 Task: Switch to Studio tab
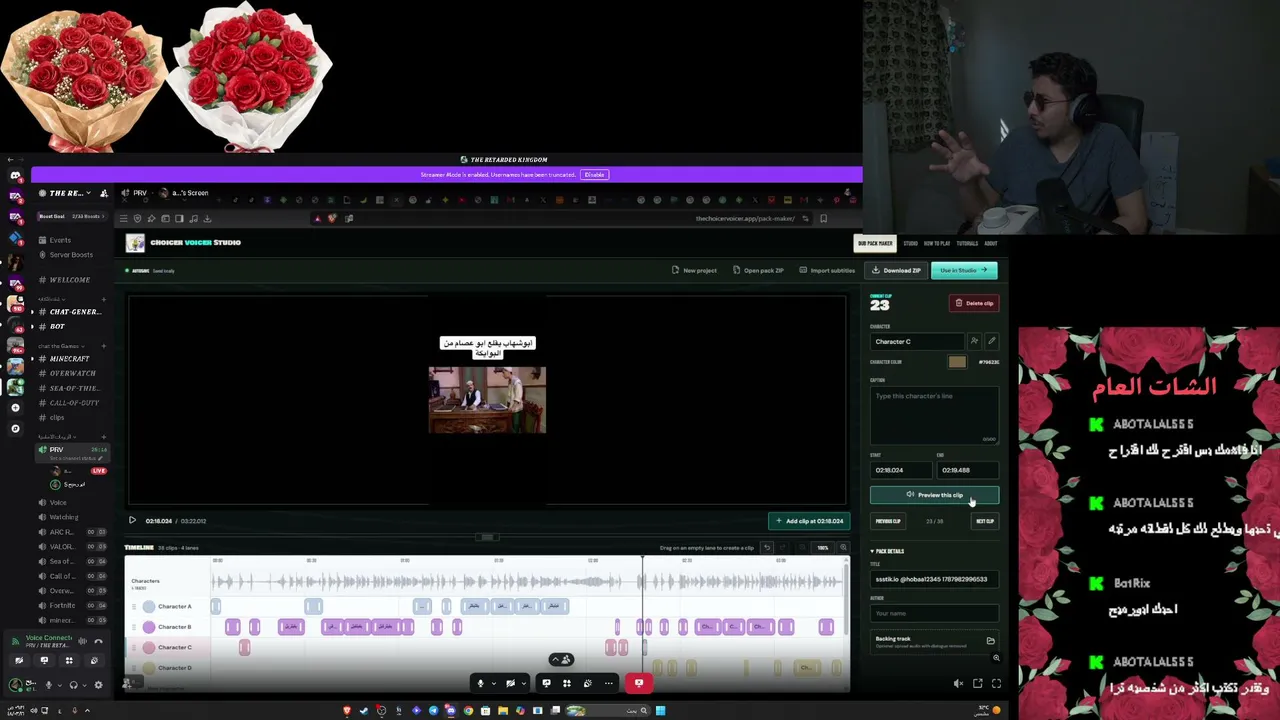point(911,243)
